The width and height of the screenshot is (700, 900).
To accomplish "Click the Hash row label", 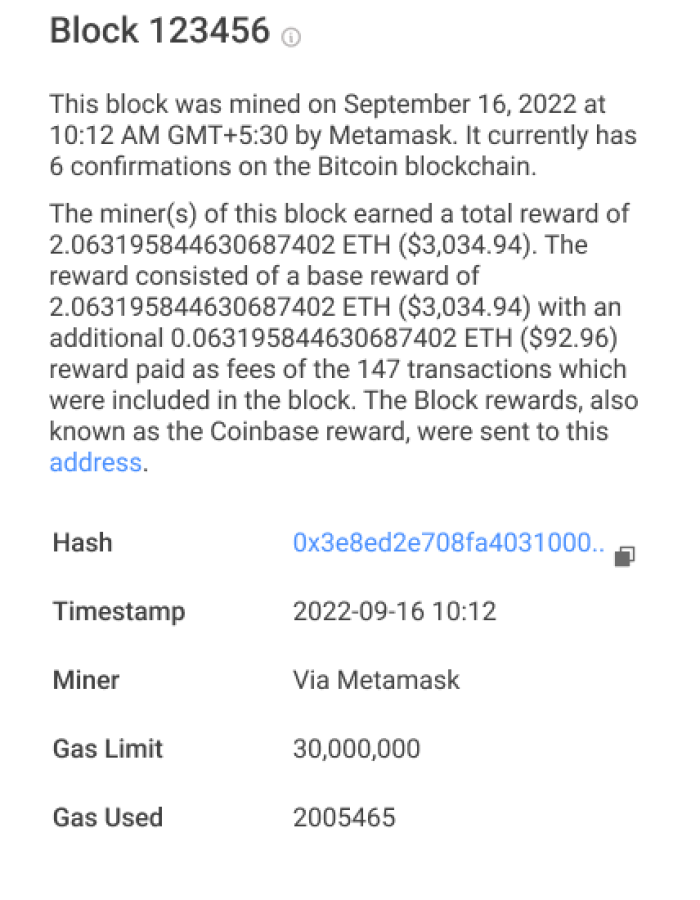I will 82,543.
